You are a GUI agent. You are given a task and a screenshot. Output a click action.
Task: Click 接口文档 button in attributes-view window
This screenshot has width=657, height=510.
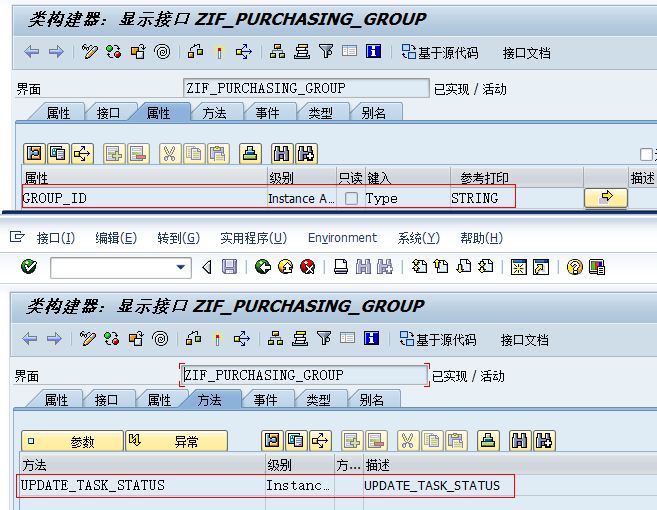coord(527,53)
